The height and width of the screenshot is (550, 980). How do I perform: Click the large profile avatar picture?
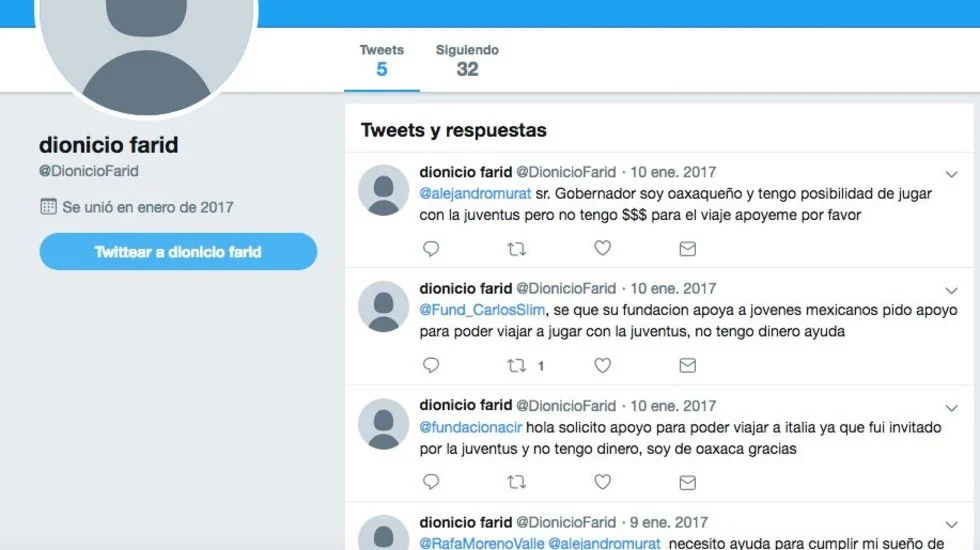click(x=146, y=50)
